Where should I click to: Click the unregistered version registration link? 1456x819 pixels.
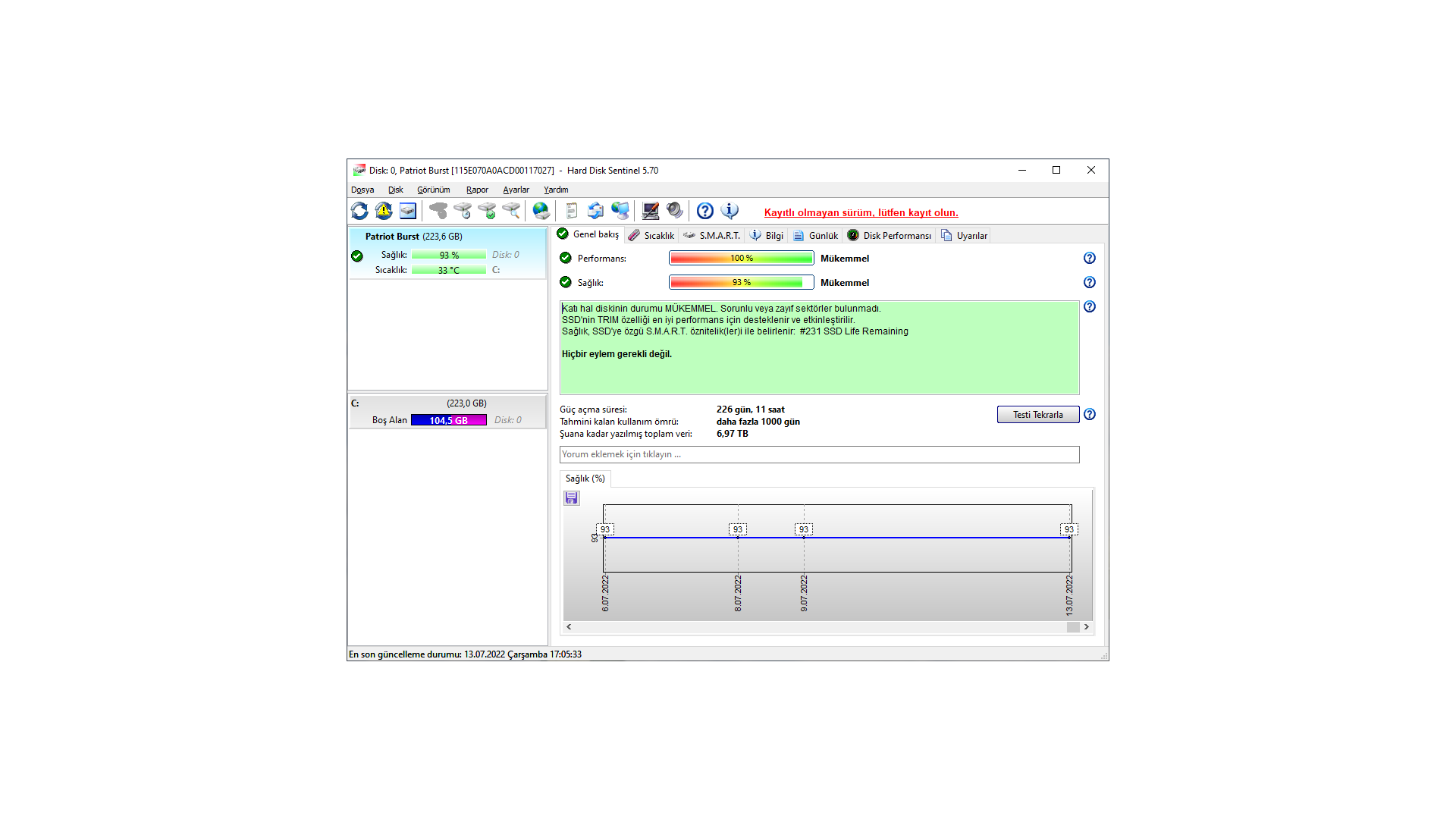(861, 213)
